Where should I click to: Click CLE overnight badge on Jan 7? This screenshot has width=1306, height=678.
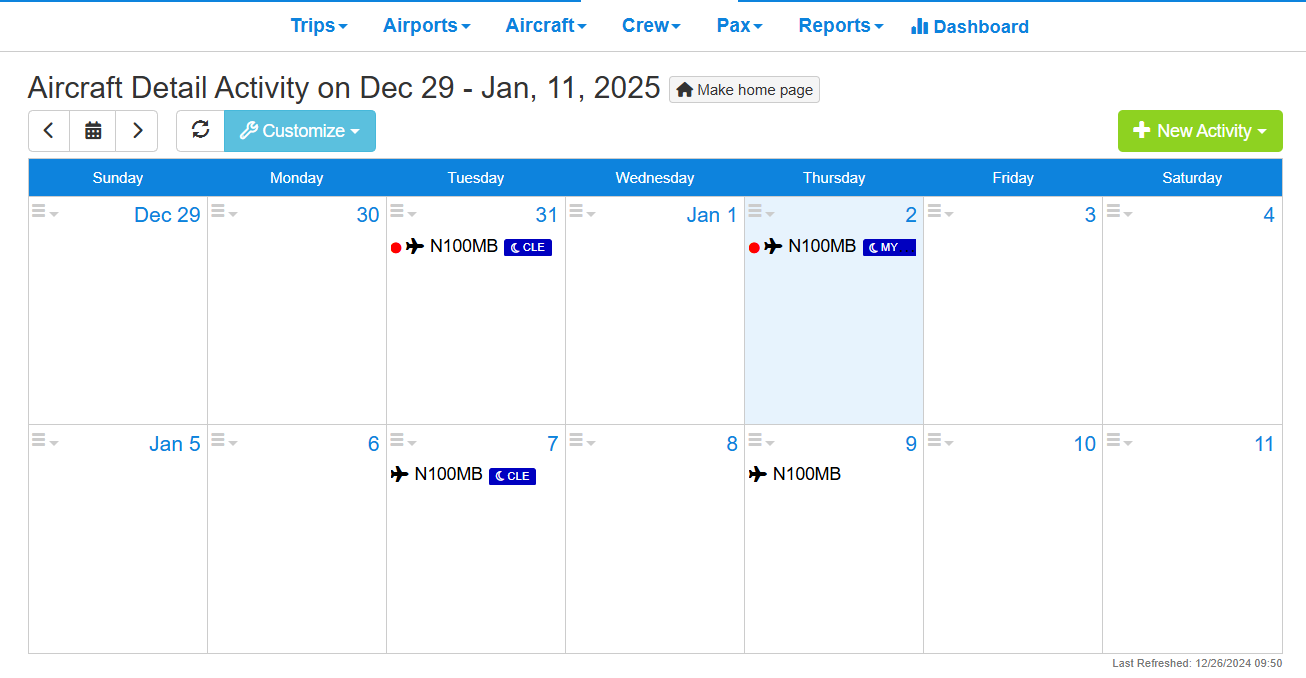click(x=512, y=476)
